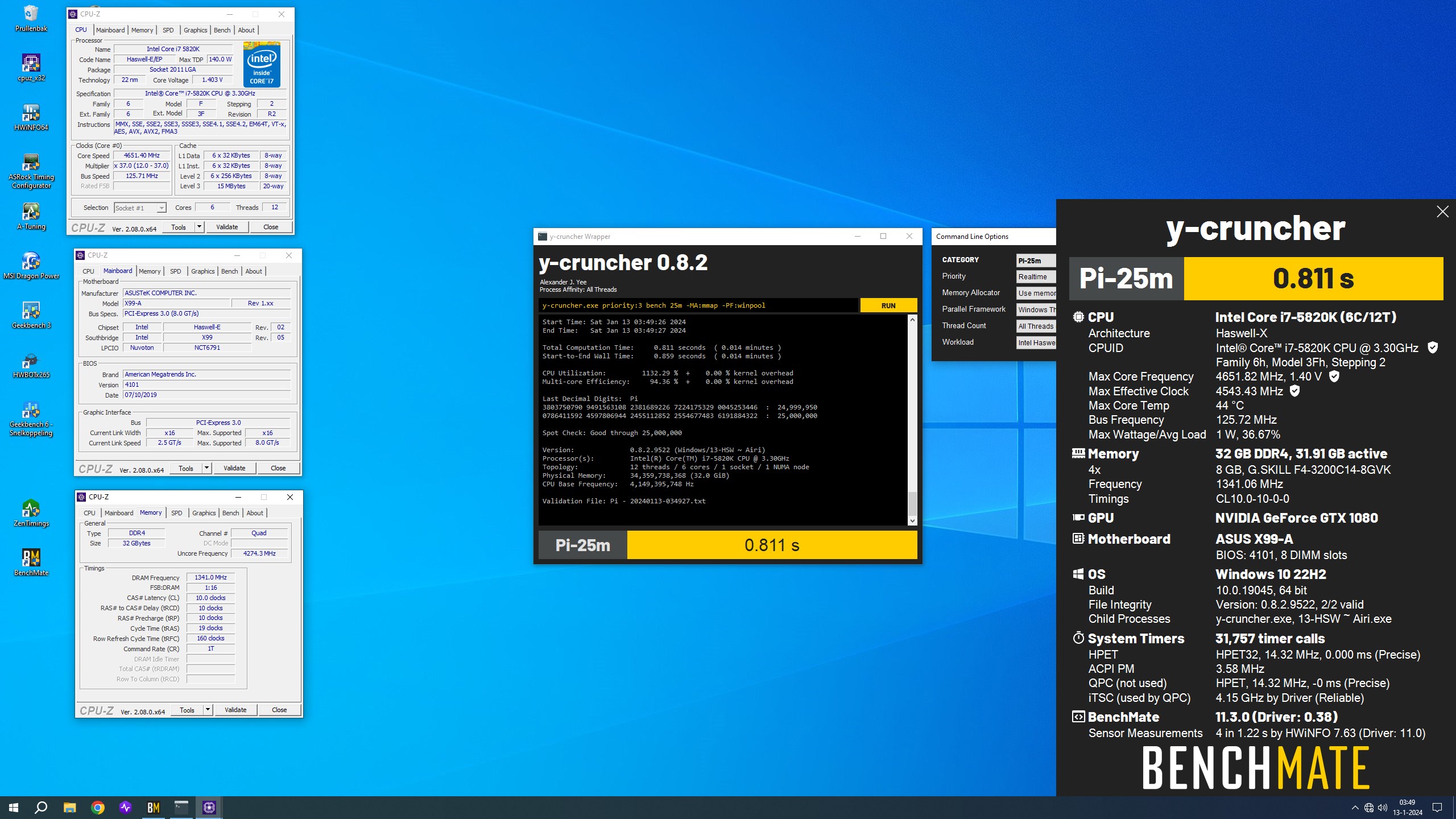Open CATEGORY Pi-25m dropdown
This screenshot has height=819, width=1456.
coord(1036,260)
